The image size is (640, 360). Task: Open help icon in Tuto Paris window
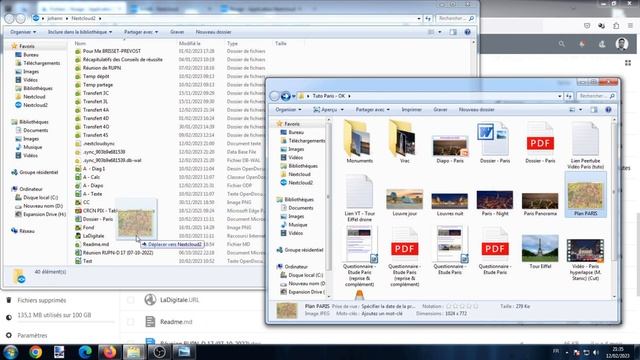[x=608, y=109]
